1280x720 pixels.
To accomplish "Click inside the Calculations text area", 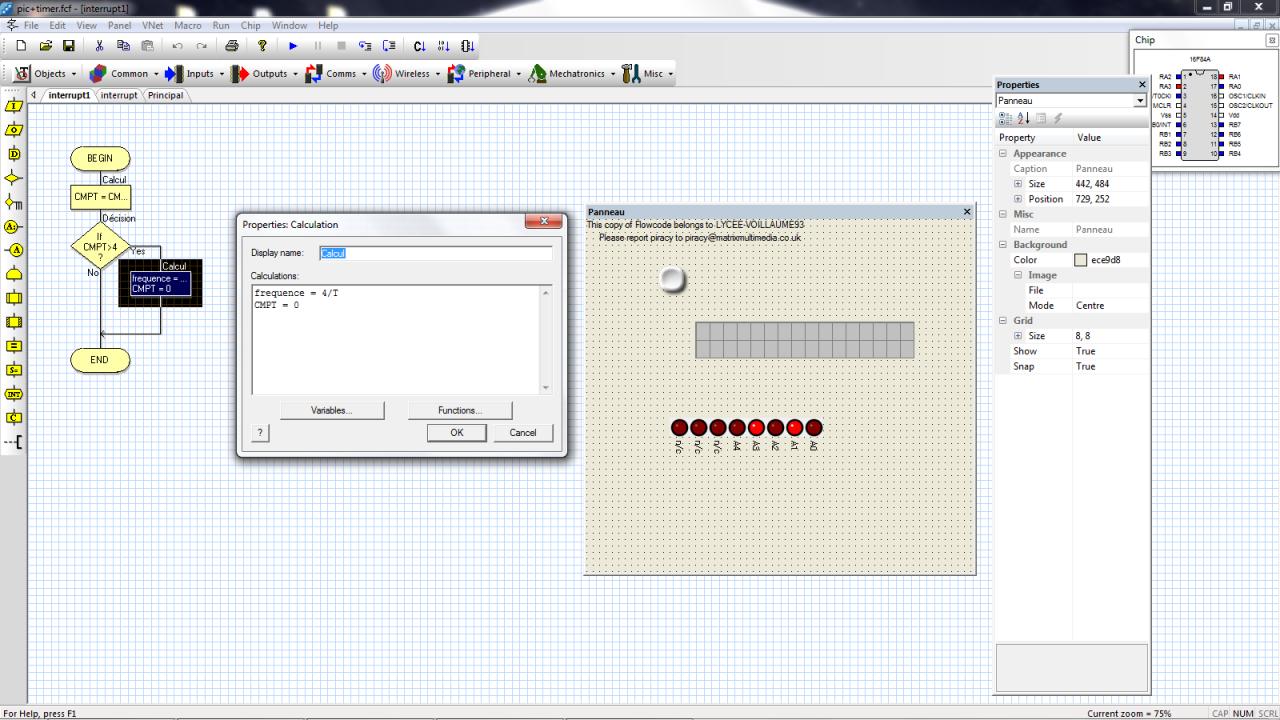I will pyautogui.click(x=400, y=340).
